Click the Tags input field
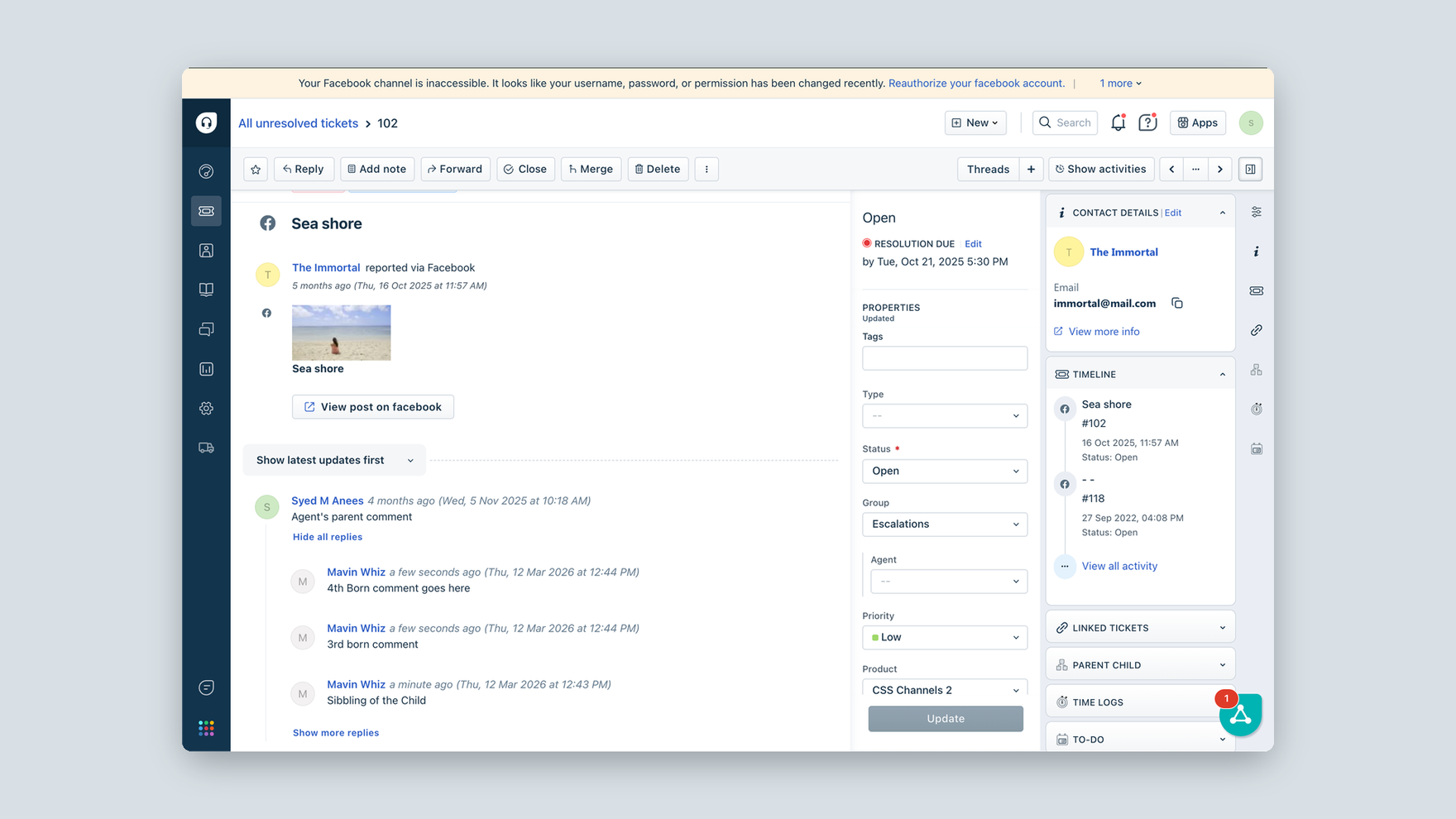Screen dimensions: 1456x819 (945, 358)
